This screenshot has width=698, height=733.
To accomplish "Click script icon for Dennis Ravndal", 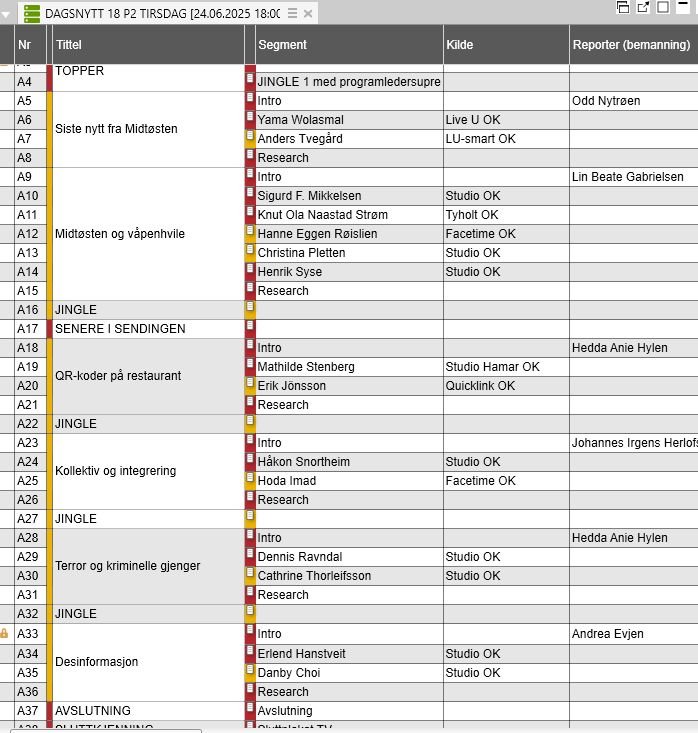I will (x=250, y=553).
